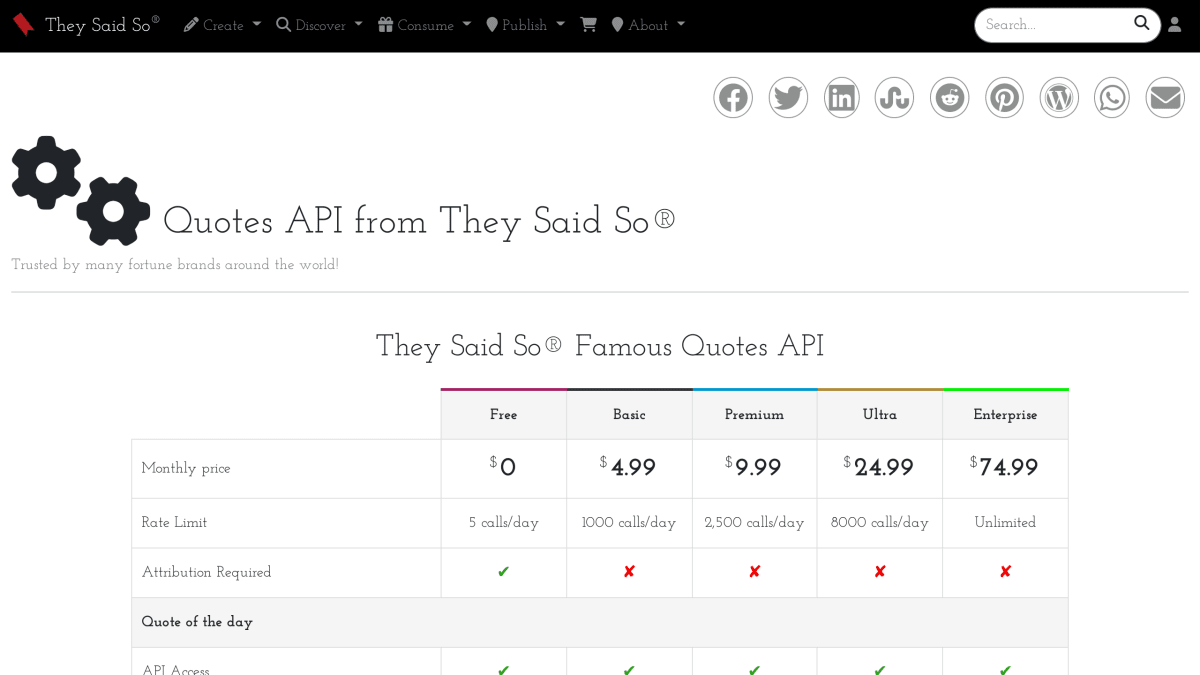1200x675 pixels.
Task: Click the search magnifier button
Action: coord(1142,24)
